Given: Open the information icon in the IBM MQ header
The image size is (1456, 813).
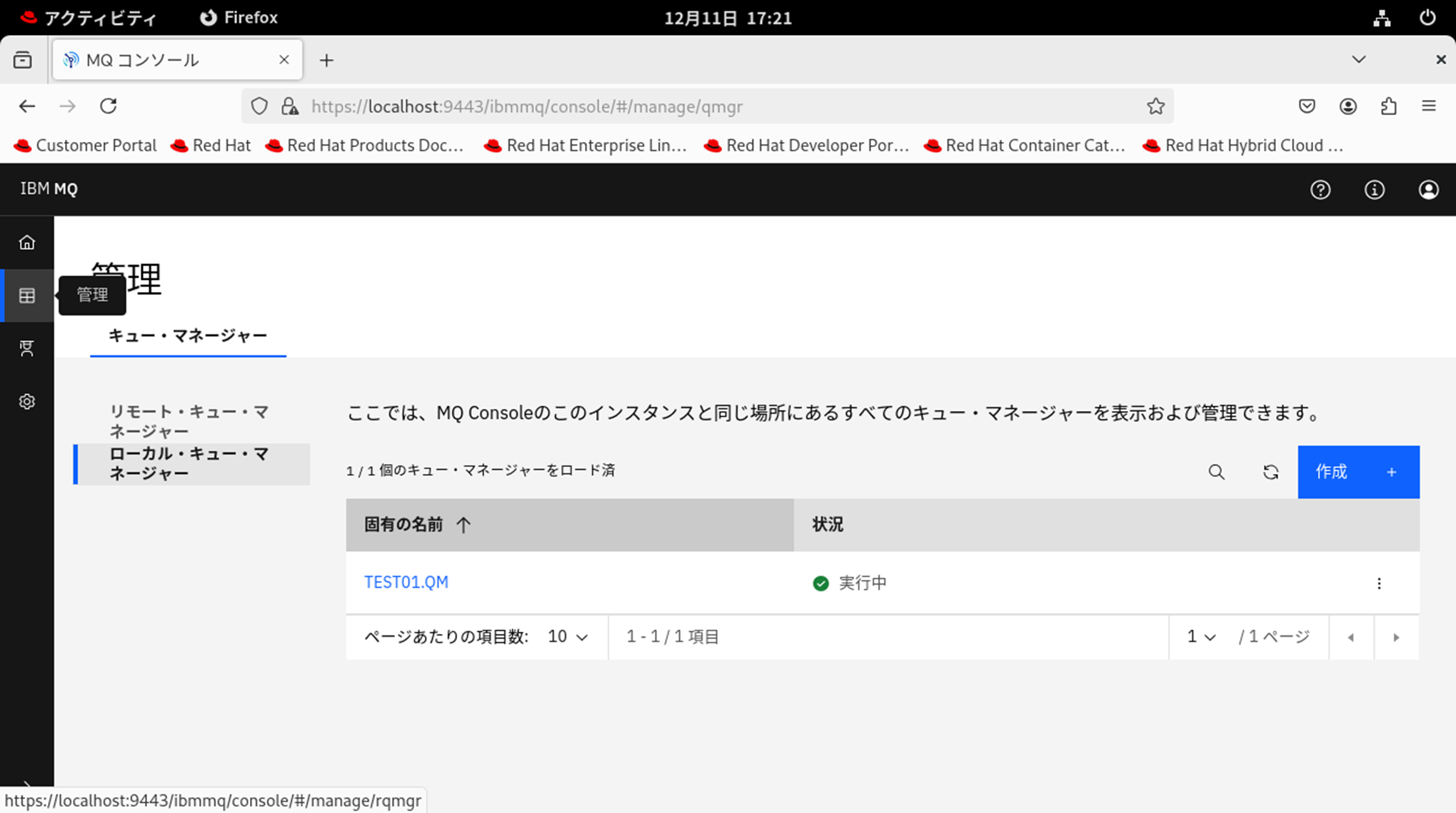Looking at the screenshot, I should tap(1374, 190).
